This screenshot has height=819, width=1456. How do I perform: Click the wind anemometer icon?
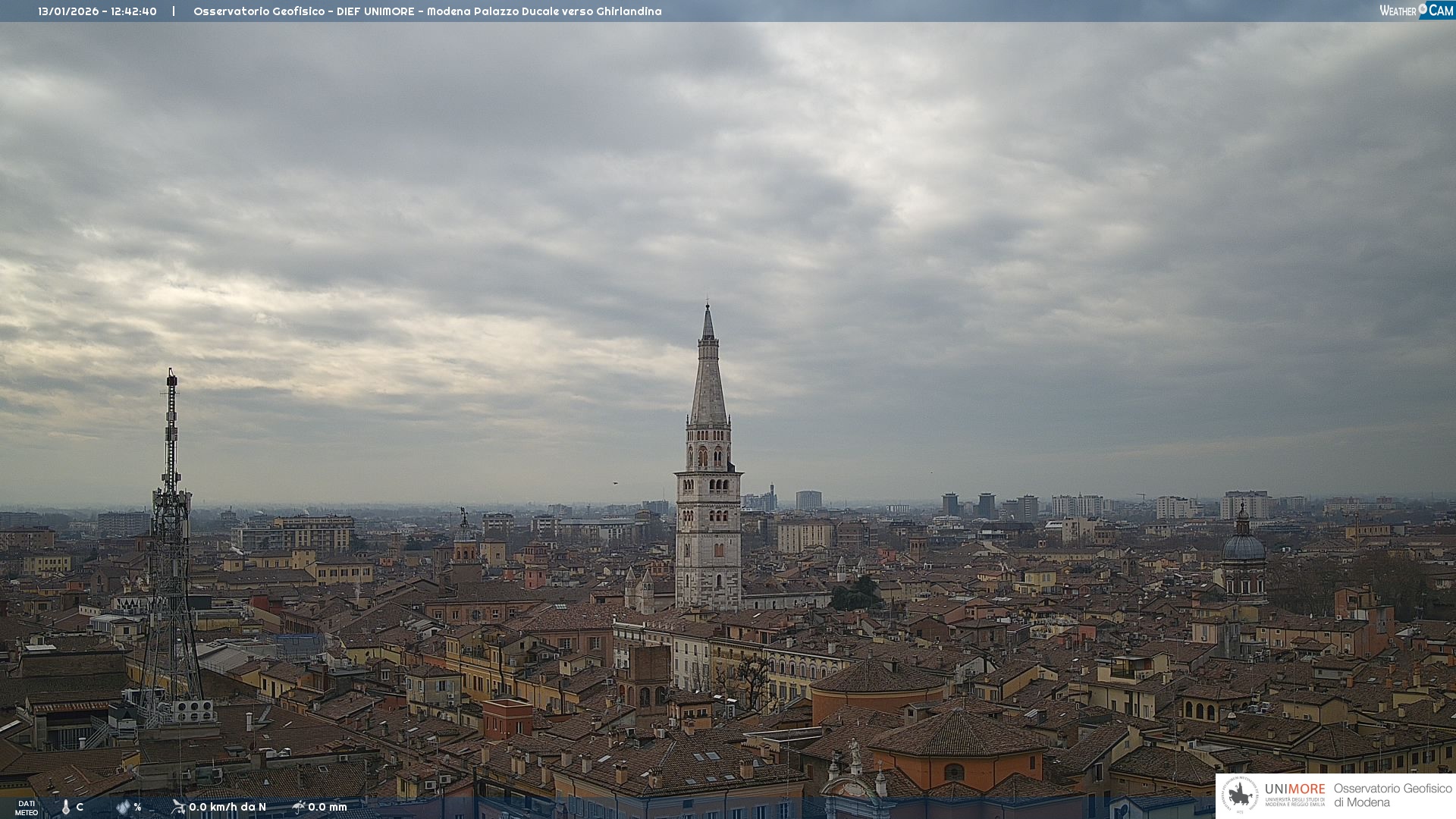click(178, 807)
